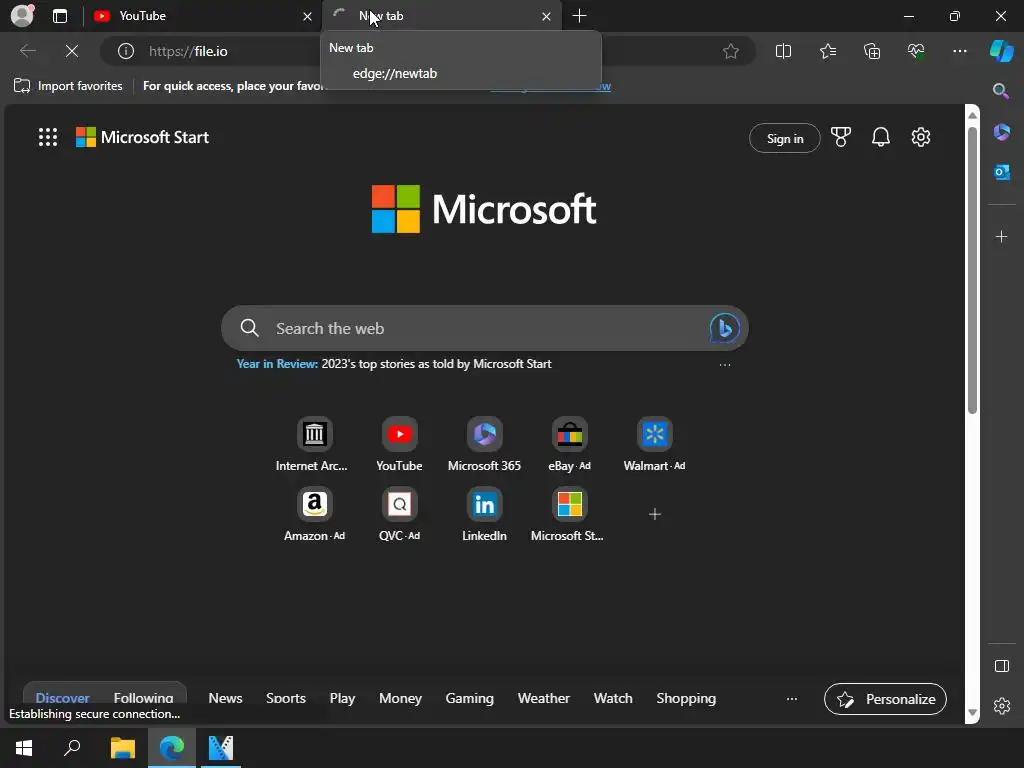This screenshot has width=1024, height=768.
Task: Open the Copilot sidebar
Action: 1001,51
